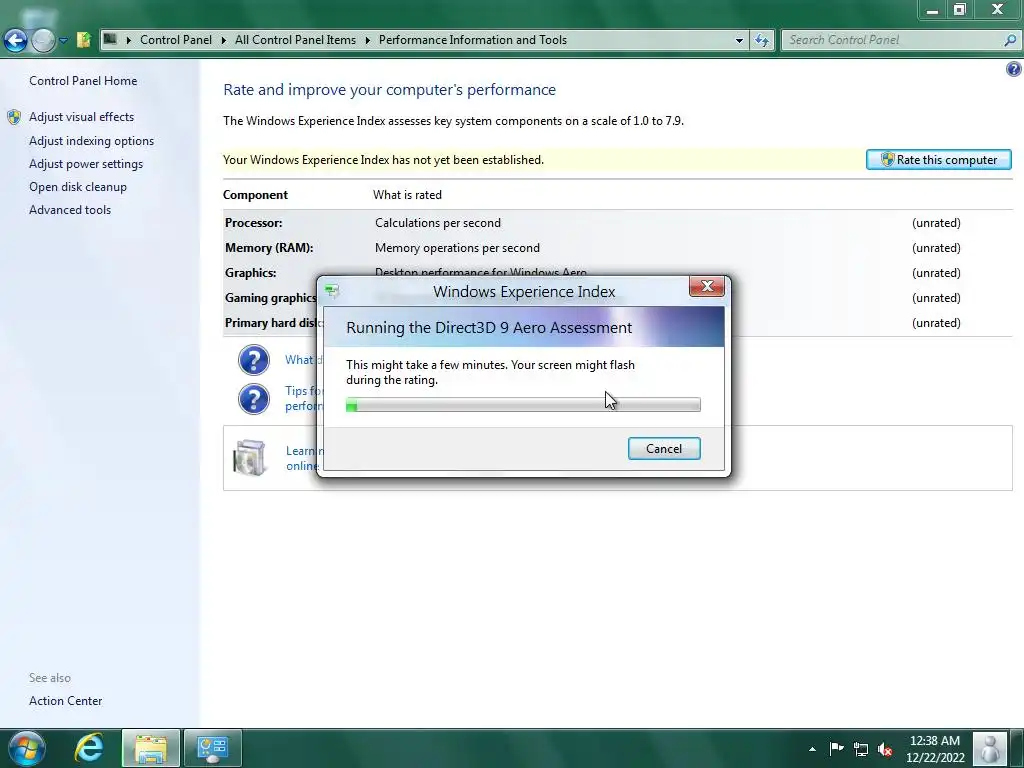Cancel the Windows Experience Index assessment
The image size is (1024, 768).
(x=664, y=449)
